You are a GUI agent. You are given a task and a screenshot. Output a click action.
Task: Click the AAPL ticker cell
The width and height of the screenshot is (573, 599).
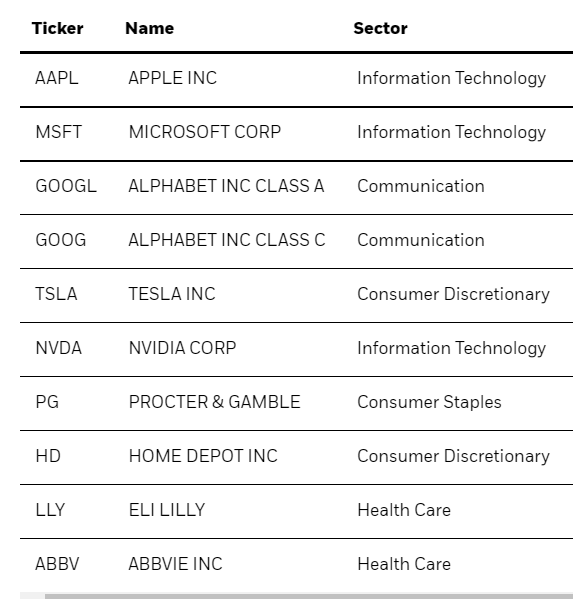(57, 78)
